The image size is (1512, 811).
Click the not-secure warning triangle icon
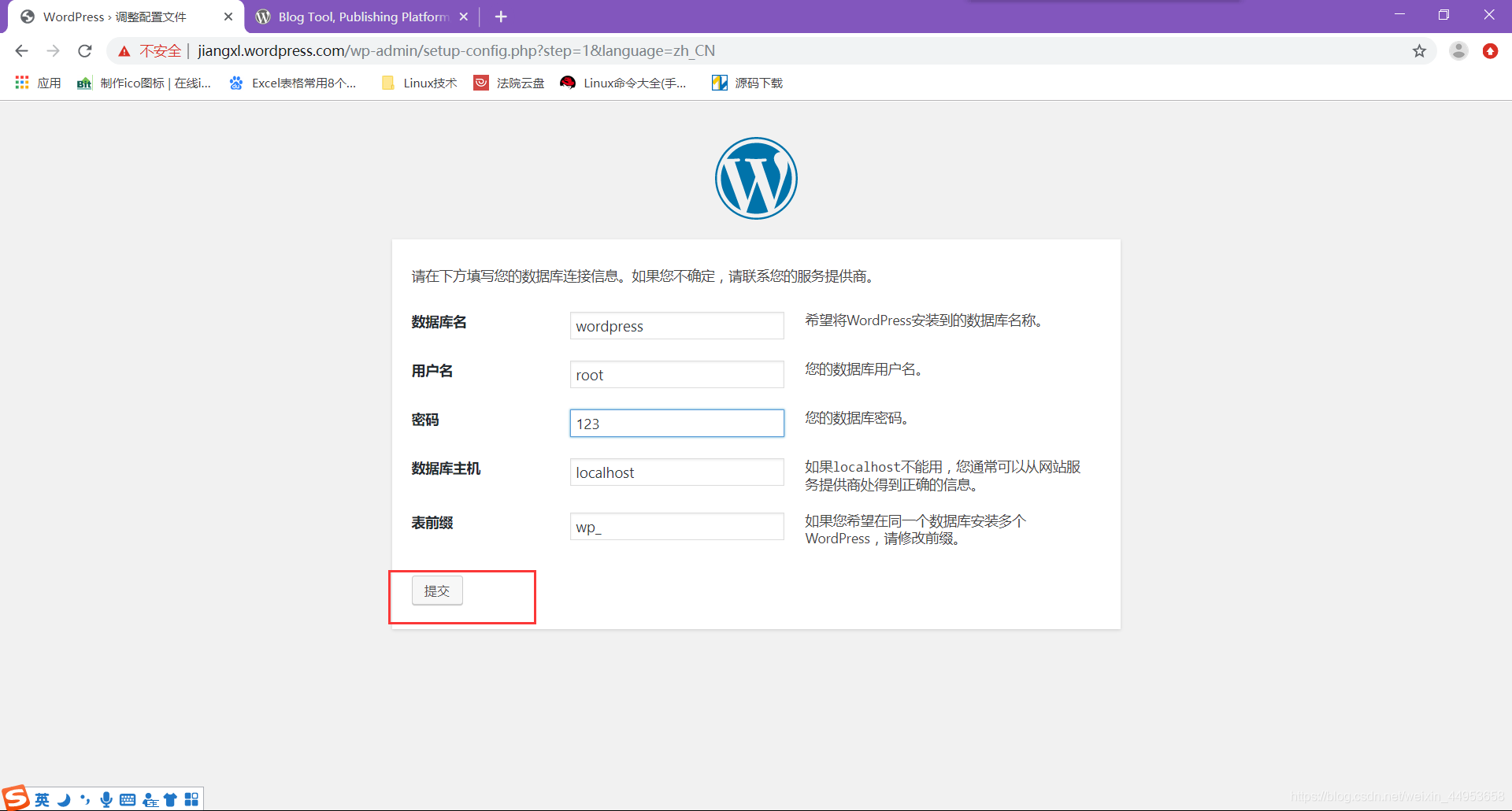pyautogui.click(x=124, y=51)
